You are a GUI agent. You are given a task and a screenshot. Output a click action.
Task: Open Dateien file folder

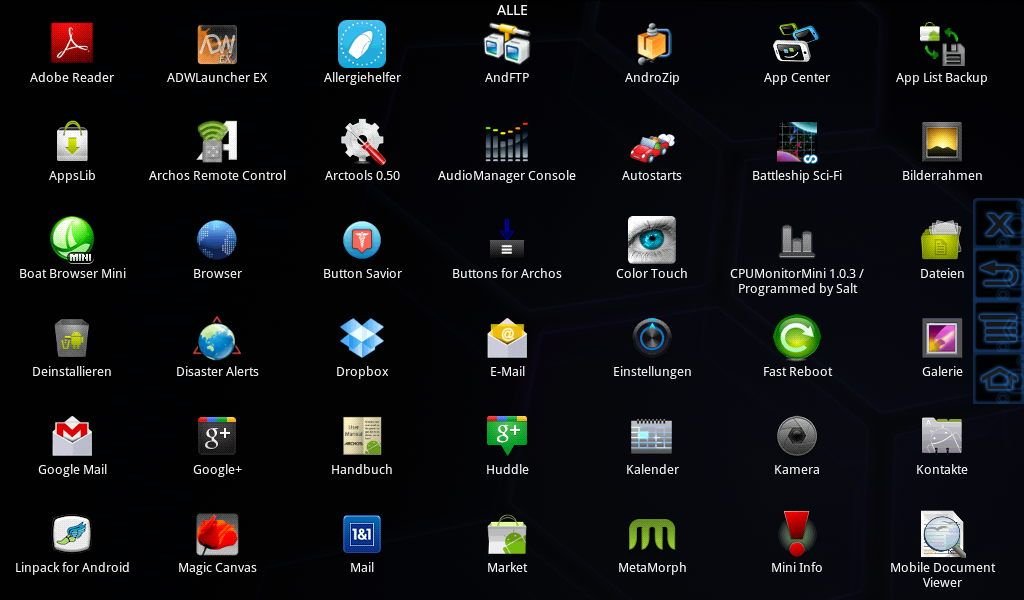[942, 240]
